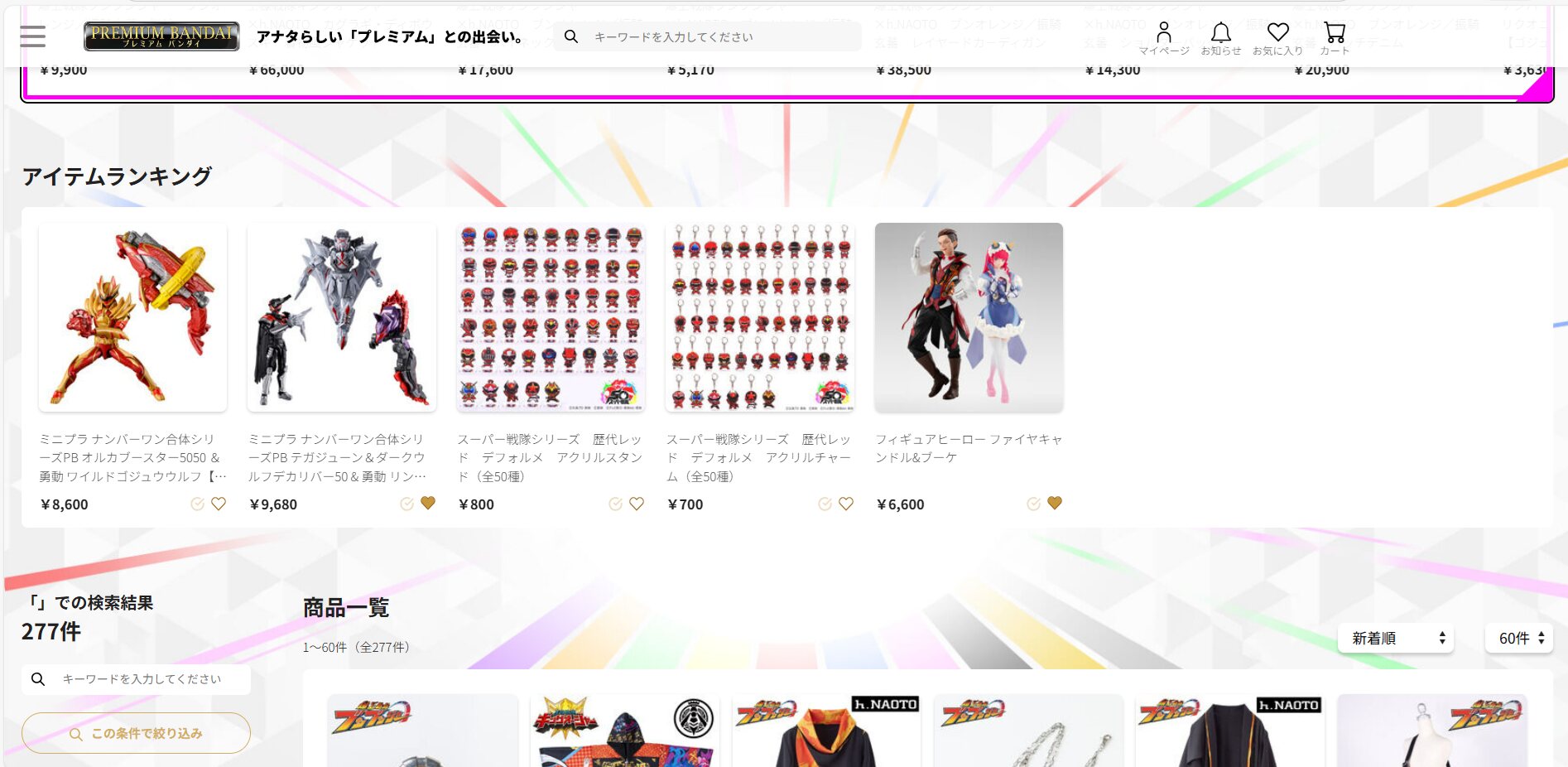Open the アクリルスタンド（全50種） product title link
Image resolution: width=1568 pixels, height=767 pixels.
[551, 457]
